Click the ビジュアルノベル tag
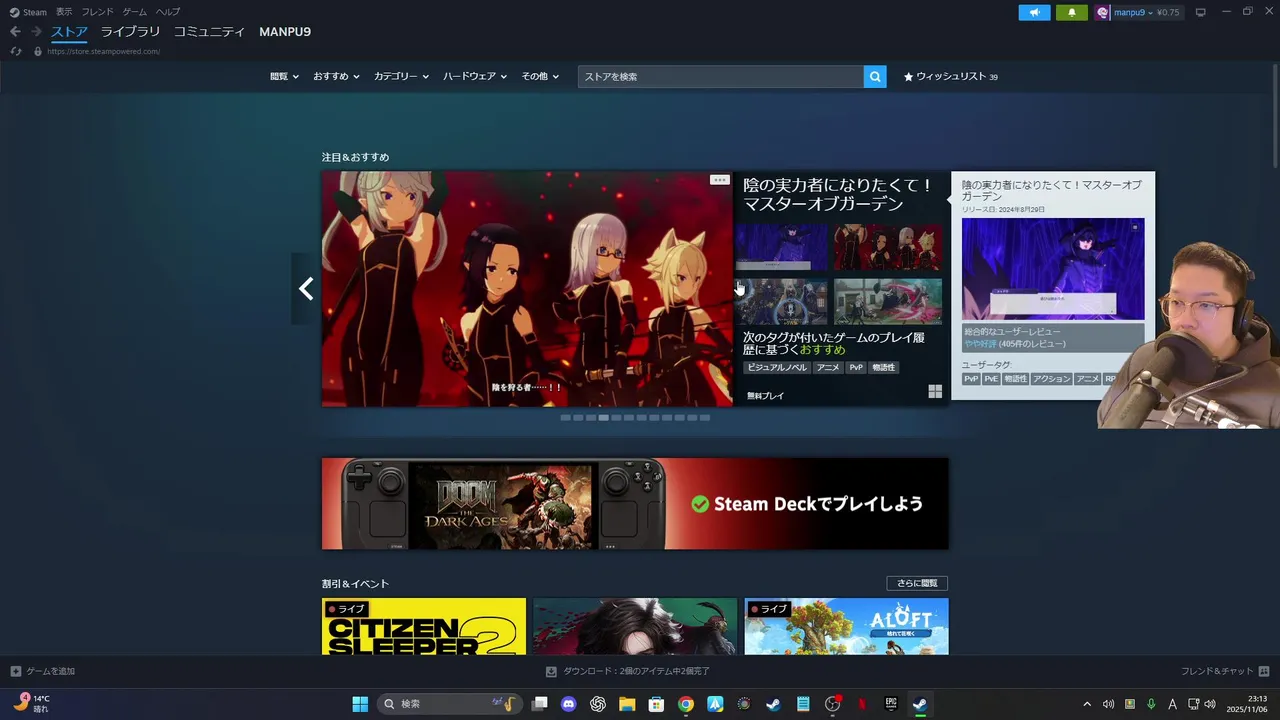The width and height of the screenshot is (1280, 720). tap(777, 367)
